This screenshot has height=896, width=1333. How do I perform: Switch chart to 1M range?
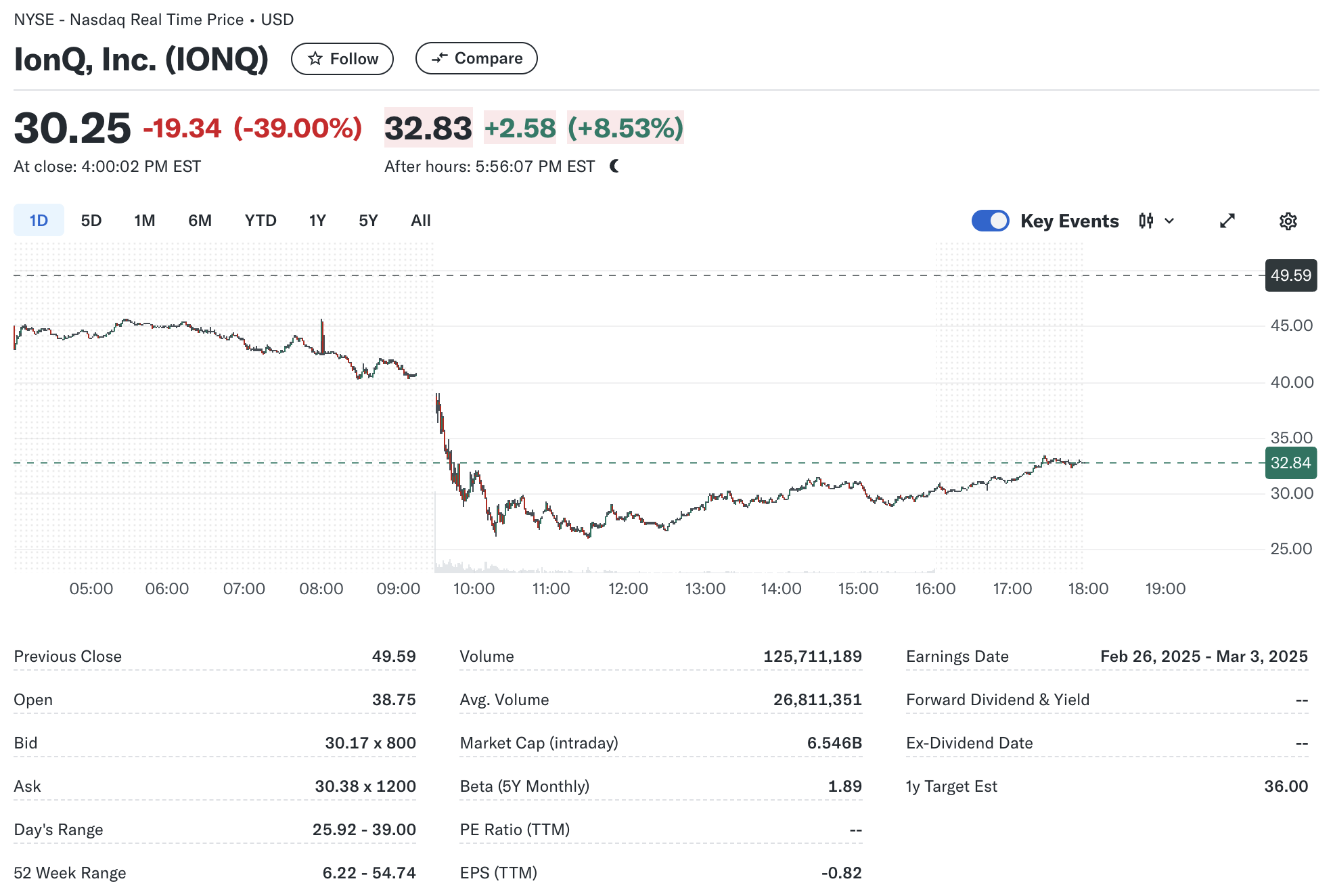click(144, 221)
